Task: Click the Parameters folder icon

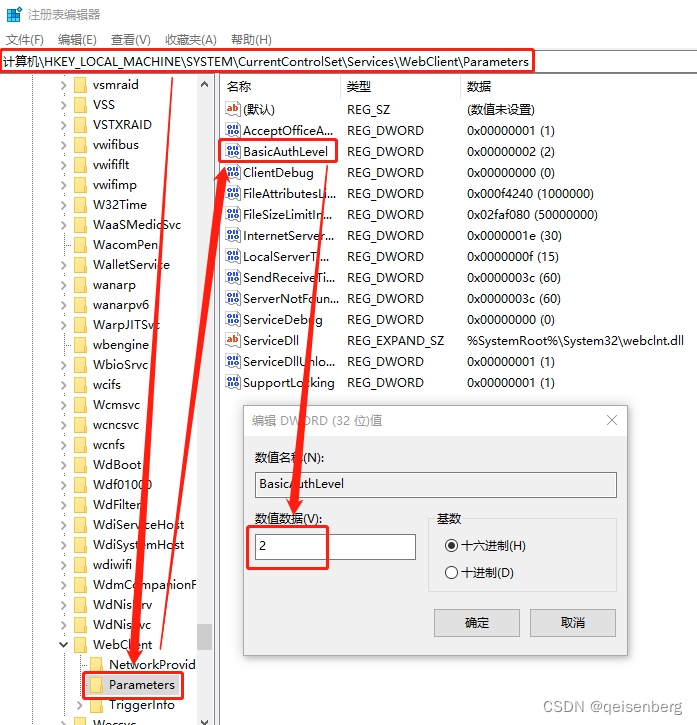Action: (x=97, y=685)
